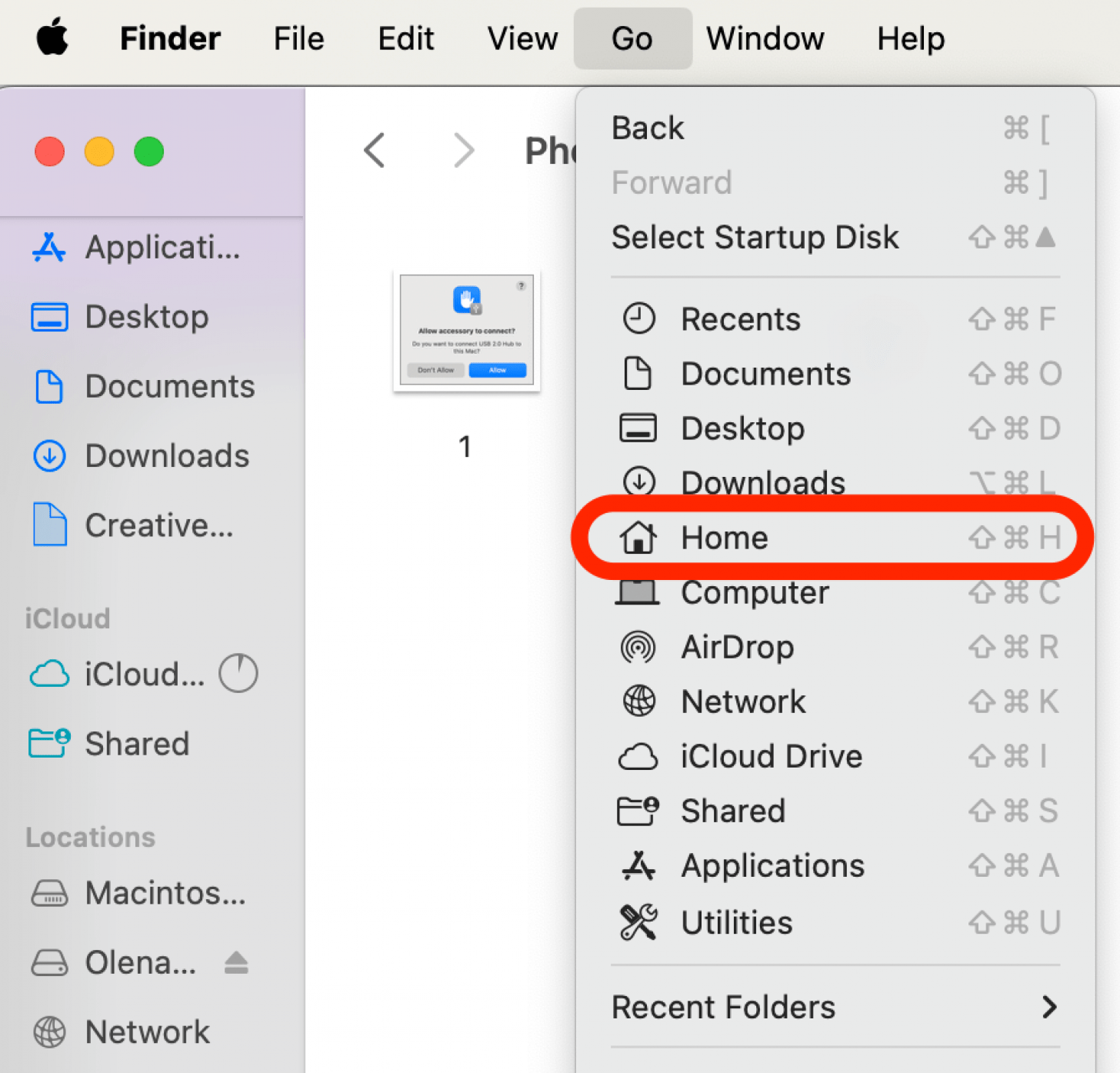Open Shared in the iCloud sidebar section
The image size is (1120, 1073).
136,744
